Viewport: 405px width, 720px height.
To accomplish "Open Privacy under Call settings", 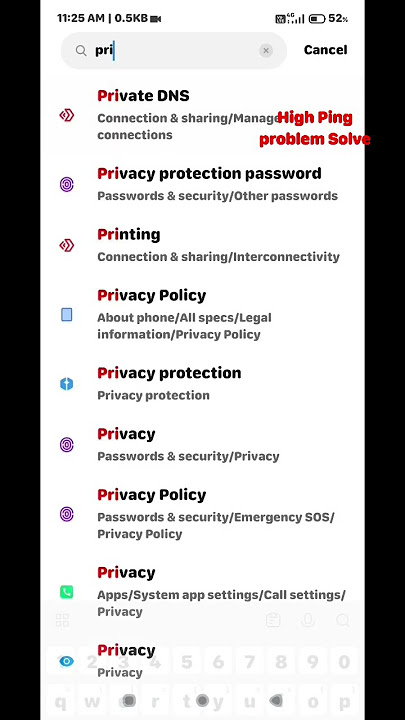I will click(x=202, y=592).
